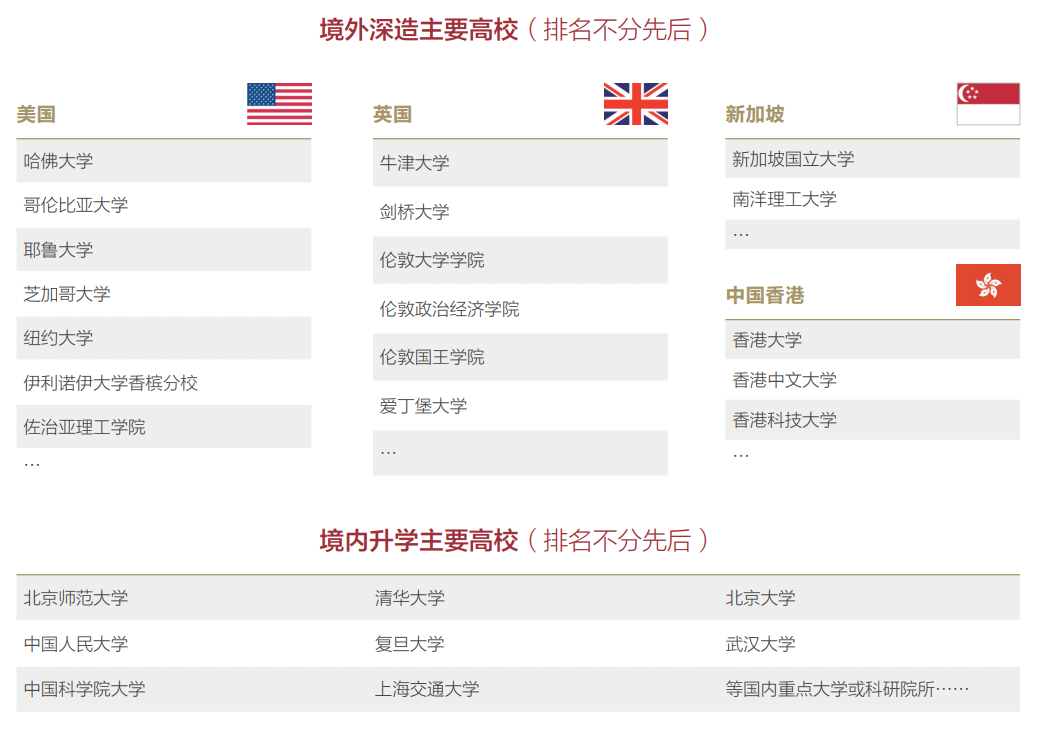Select the 新加坡国立大学 row
This screenshot has height=736, width=1037.
pyautogui.click(x=873, y=159)
